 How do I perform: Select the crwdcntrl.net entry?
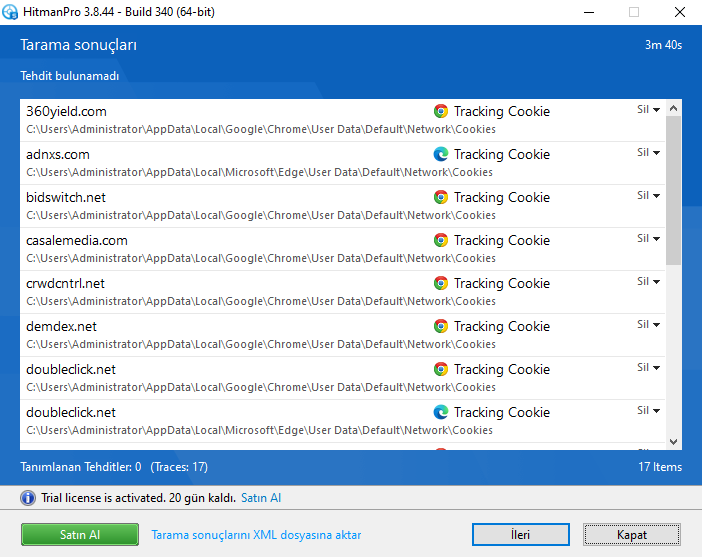tap(342, 292)
